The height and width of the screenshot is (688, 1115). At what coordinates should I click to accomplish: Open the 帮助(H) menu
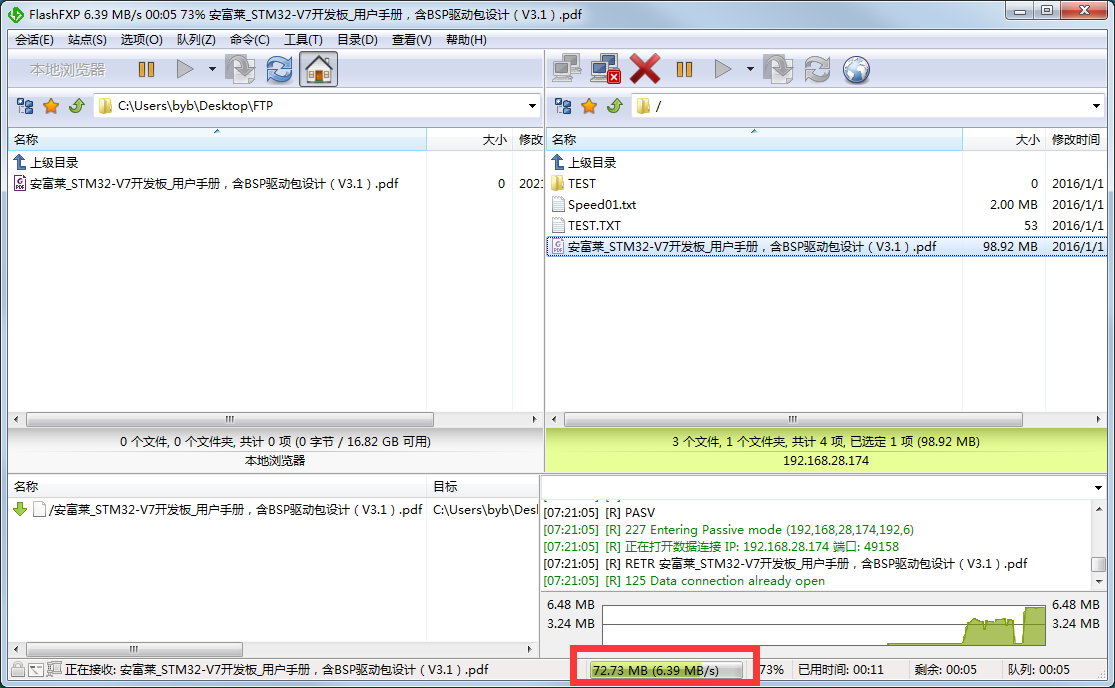point(466,40)
